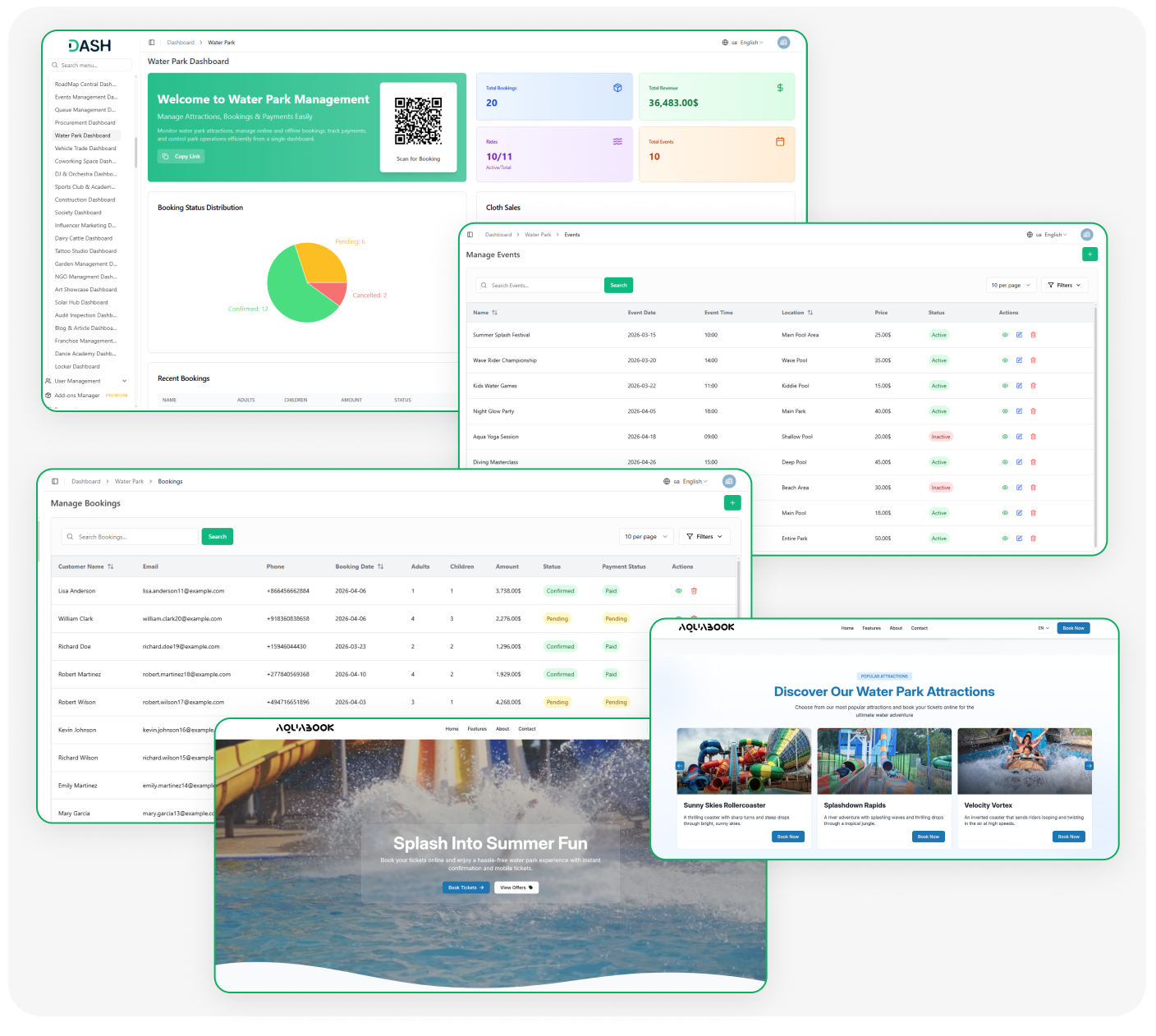The width and height of the screenshot is (1156, 1036).
Task: View the Kids Water Games event details
Action: [x=1005, y=386]
